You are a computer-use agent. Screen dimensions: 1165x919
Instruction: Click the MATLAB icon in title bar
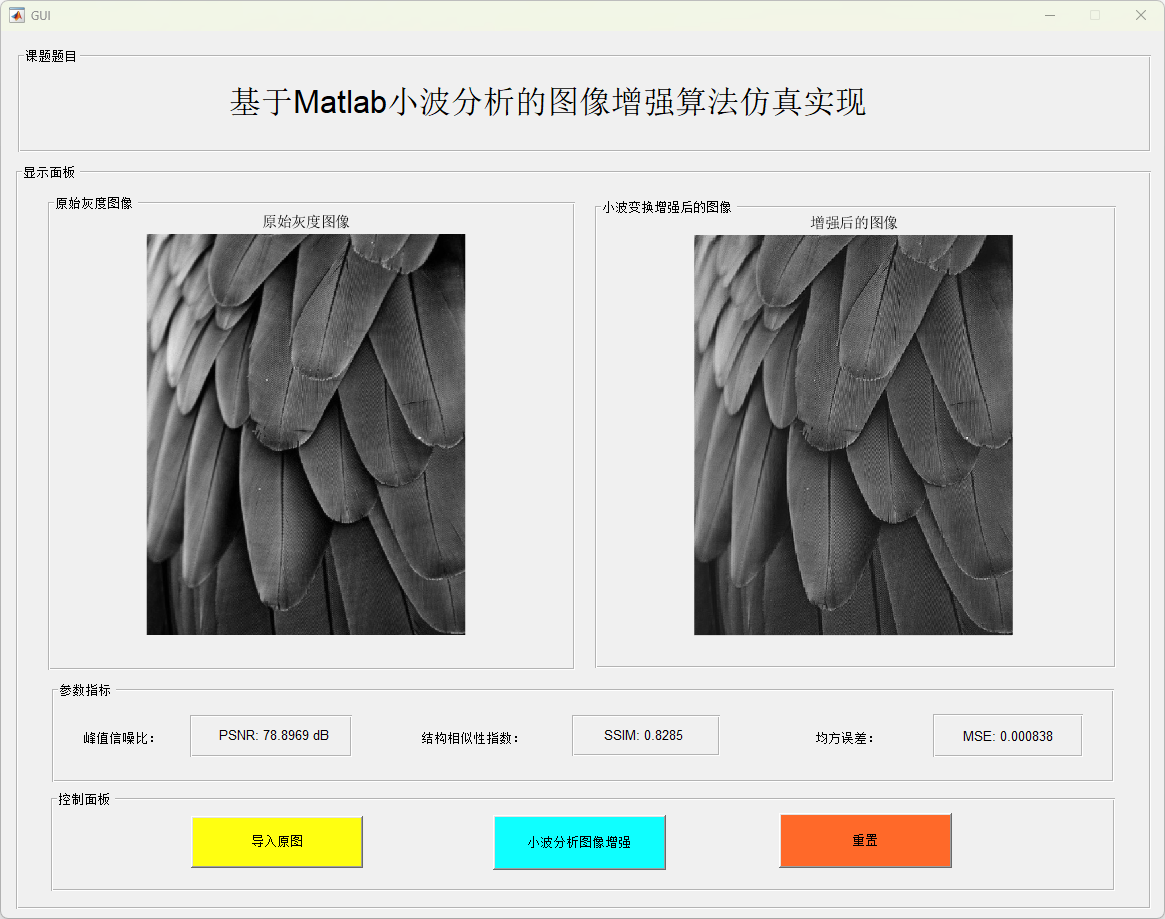[16, 16]
